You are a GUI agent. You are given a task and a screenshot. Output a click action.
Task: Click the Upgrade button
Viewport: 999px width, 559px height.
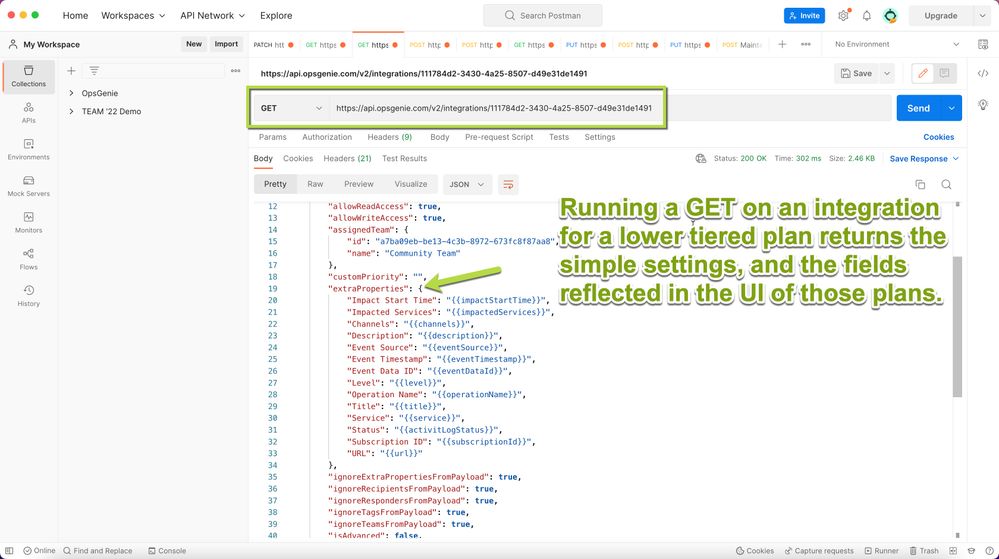941,15
